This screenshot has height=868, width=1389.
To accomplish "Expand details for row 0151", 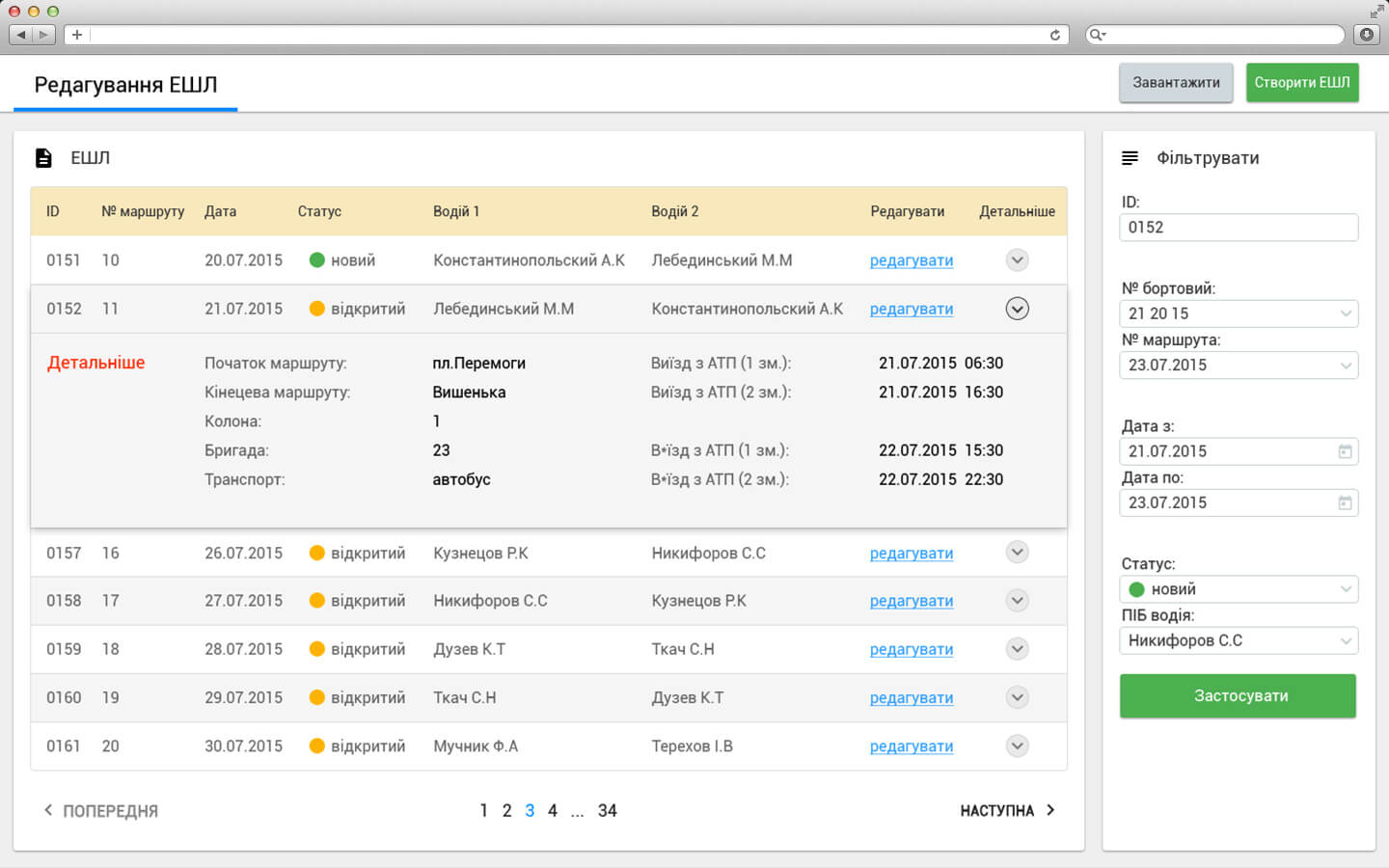I will [1017, 259].
